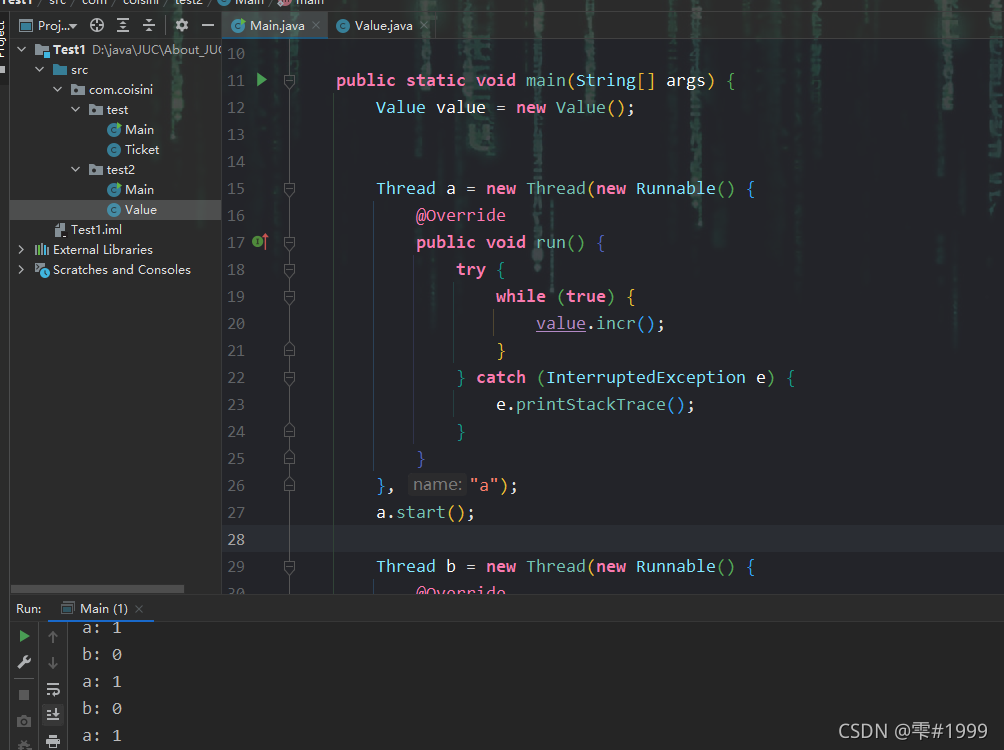Click the print icon in Run console
The height and width of the screenshot is (750, 1004).
click(x=53, y=741)
